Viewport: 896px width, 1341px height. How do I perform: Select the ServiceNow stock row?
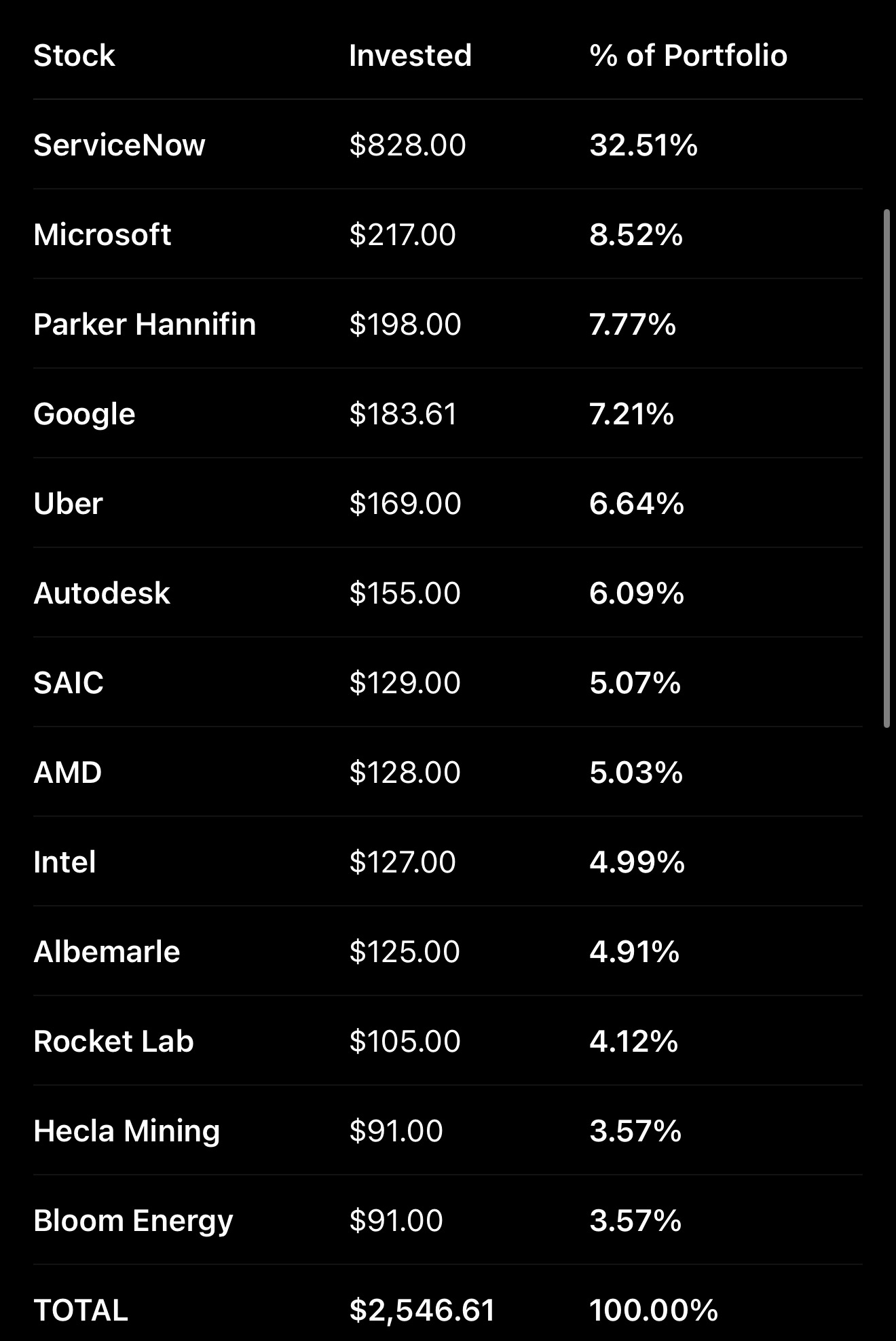[x=448, y=145]
